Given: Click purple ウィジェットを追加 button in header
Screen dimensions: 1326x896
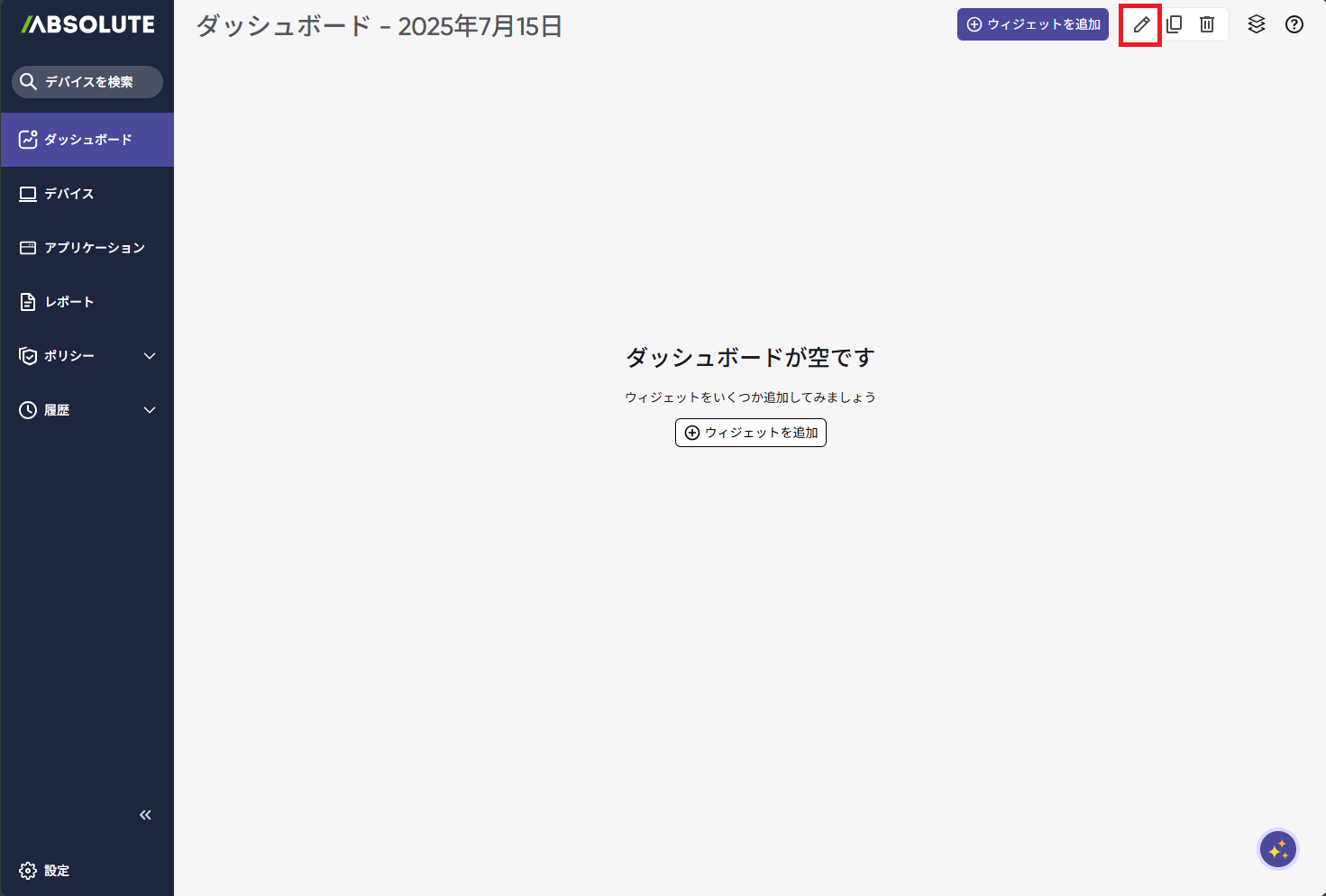Looking at the screenshot, I should (1033, 25).
